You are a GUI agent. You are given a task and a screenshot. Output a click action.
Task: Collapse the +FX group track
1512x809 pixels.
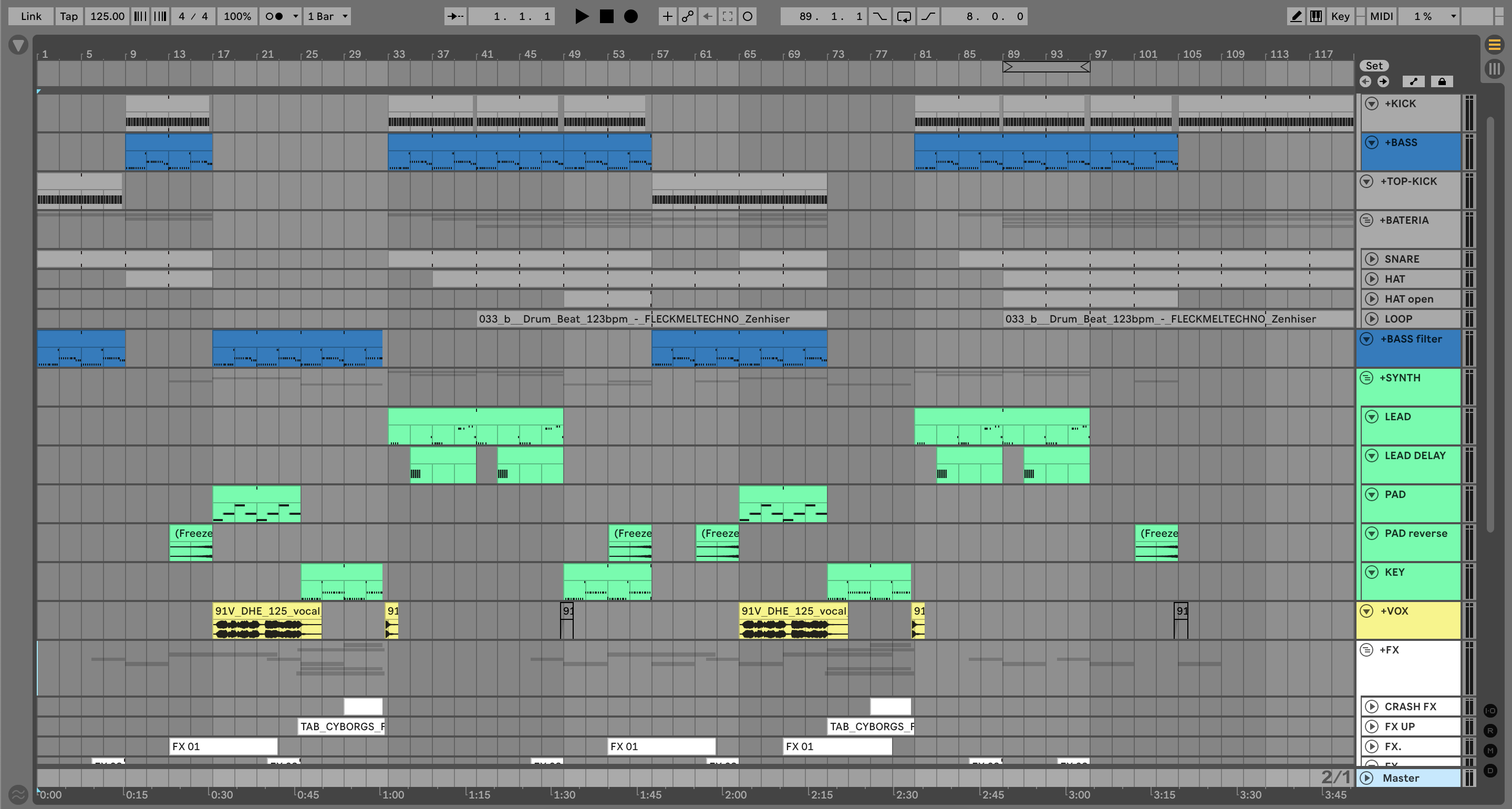1367,650
